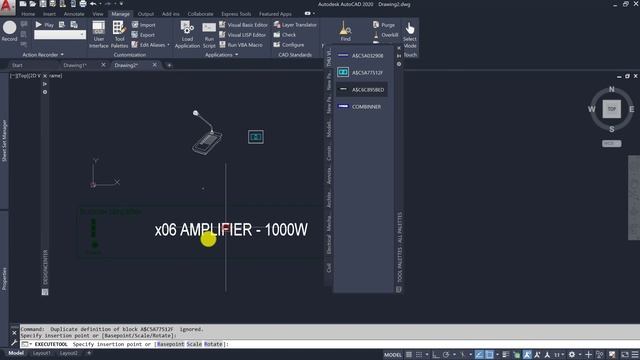Viewport: 640px width, 360px height.
Task: Select the COMBINNER palette block
Action: [x=362, y=107]
